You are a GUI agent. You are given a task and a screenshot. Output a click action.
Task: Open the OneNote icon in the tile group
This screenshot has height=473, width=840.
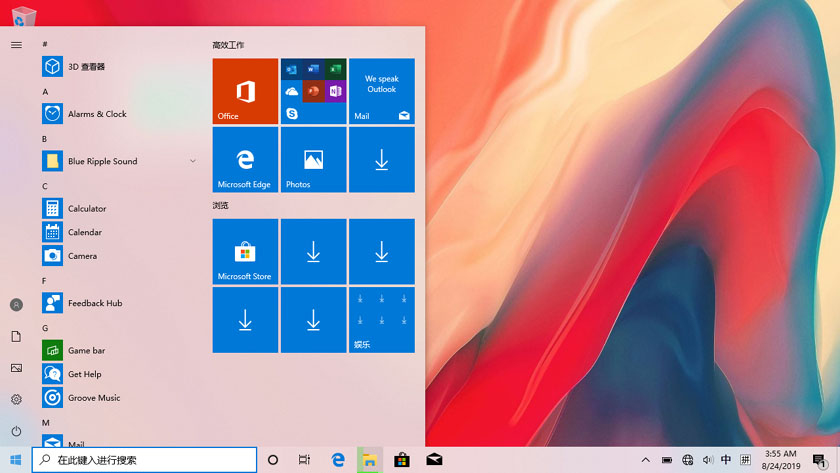click(x=335, y=91)
